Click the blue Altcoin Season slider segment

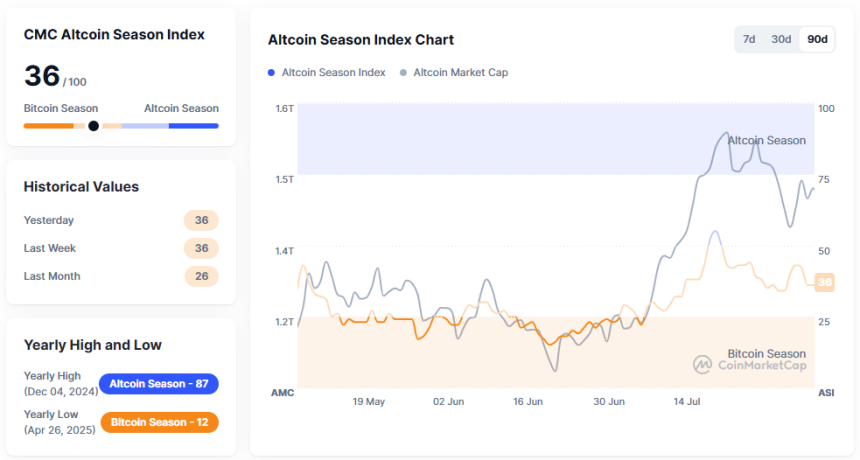[193, 126]
